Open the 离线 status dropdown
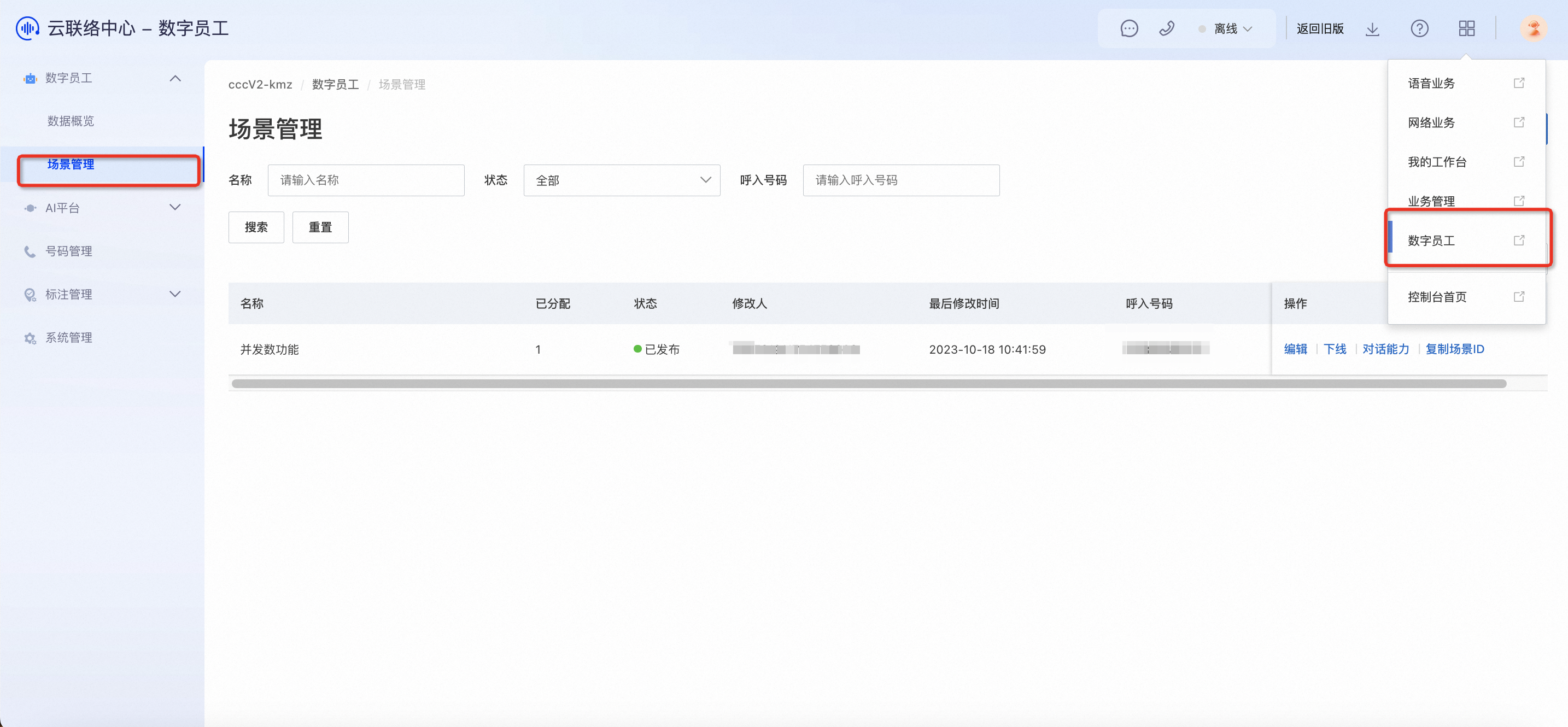This screenshot has height=727, width=1568. (1226, 28)
